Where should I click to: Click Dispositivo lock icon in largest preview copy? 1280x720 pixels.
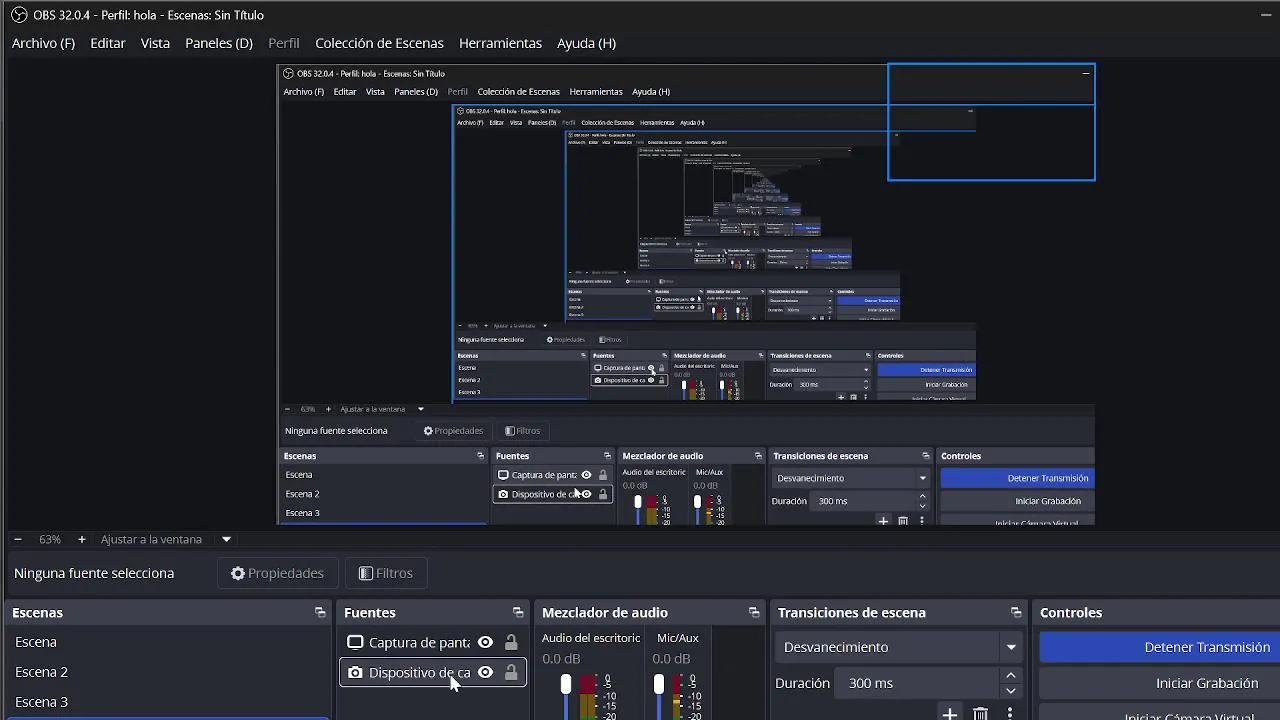tap(602, 494)
